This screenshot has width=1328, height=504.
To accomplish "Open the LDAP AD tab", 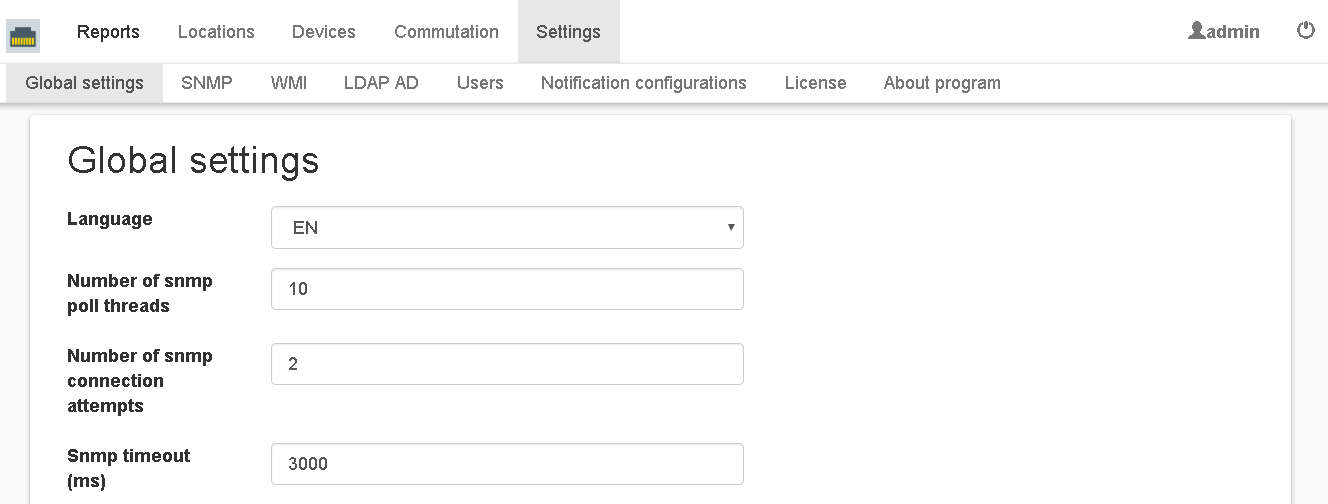I will [x=381, y=83].
